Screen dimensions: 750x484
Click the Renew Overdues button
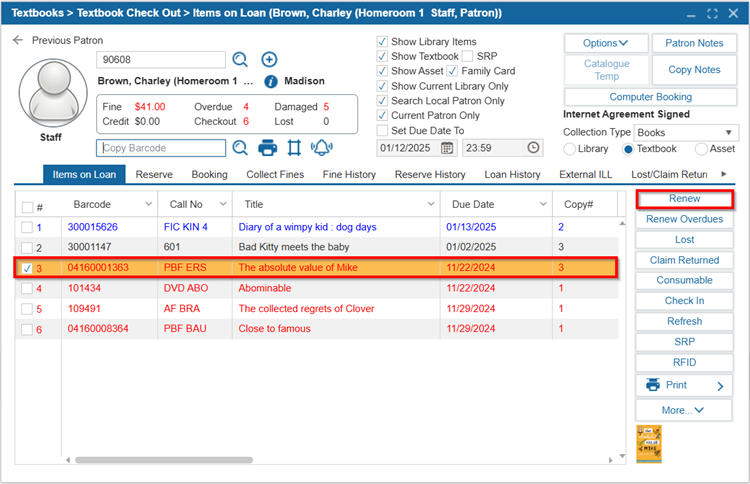[x=684, y=219]
